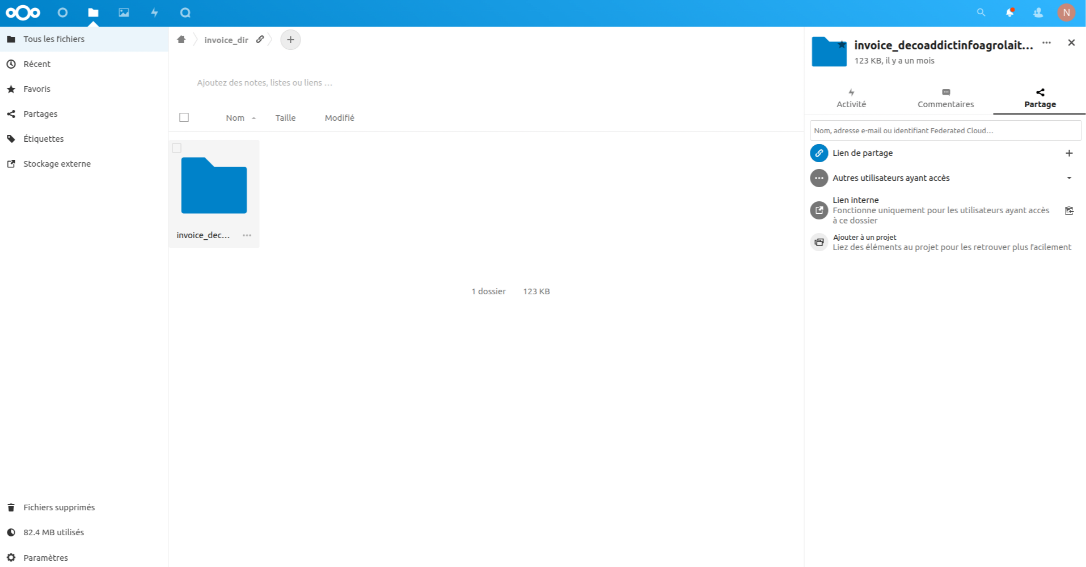Open Étiquettes section

click(84, 138)
